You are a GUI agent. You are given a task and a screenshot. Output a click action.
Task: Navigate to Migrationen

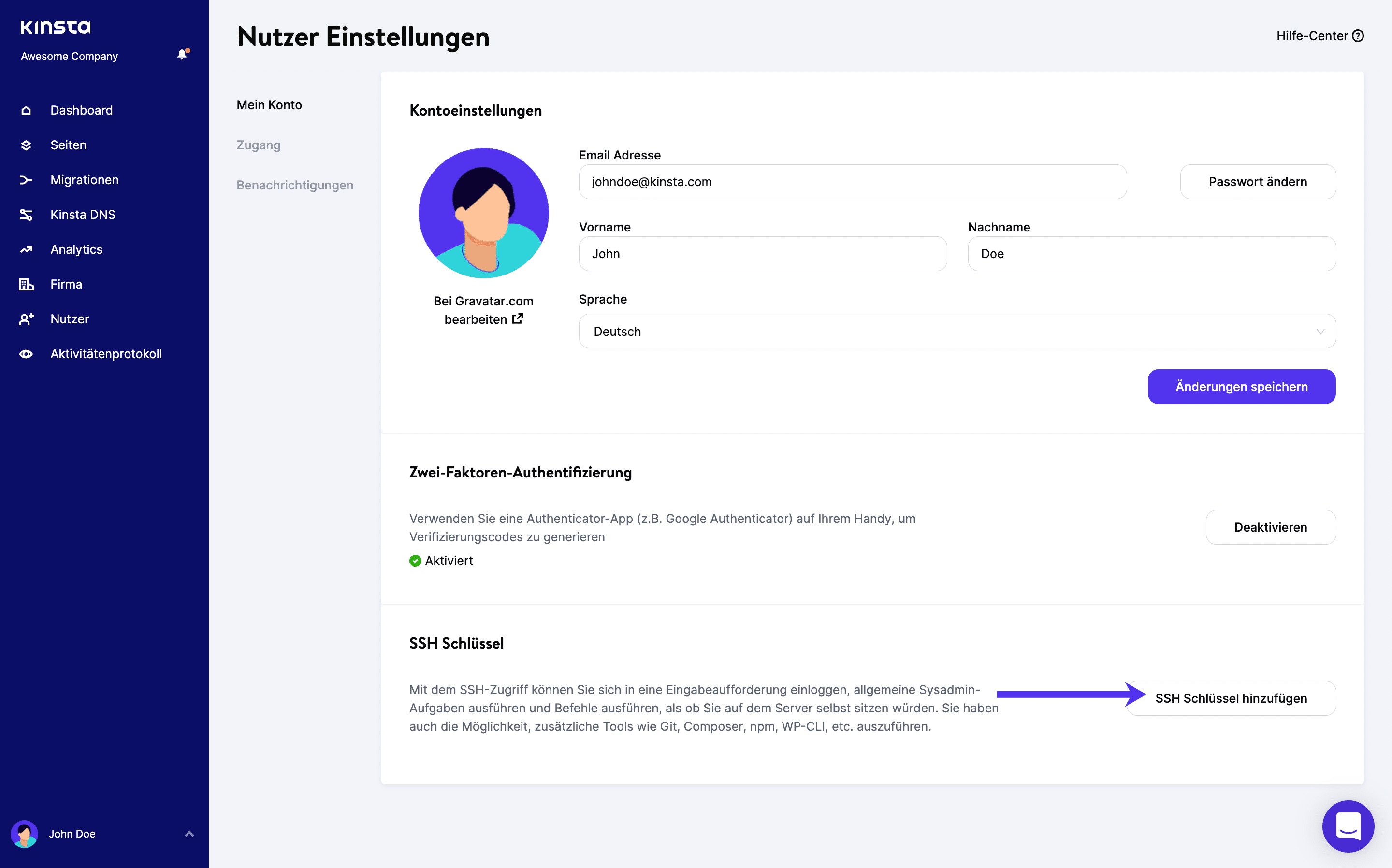85,179
